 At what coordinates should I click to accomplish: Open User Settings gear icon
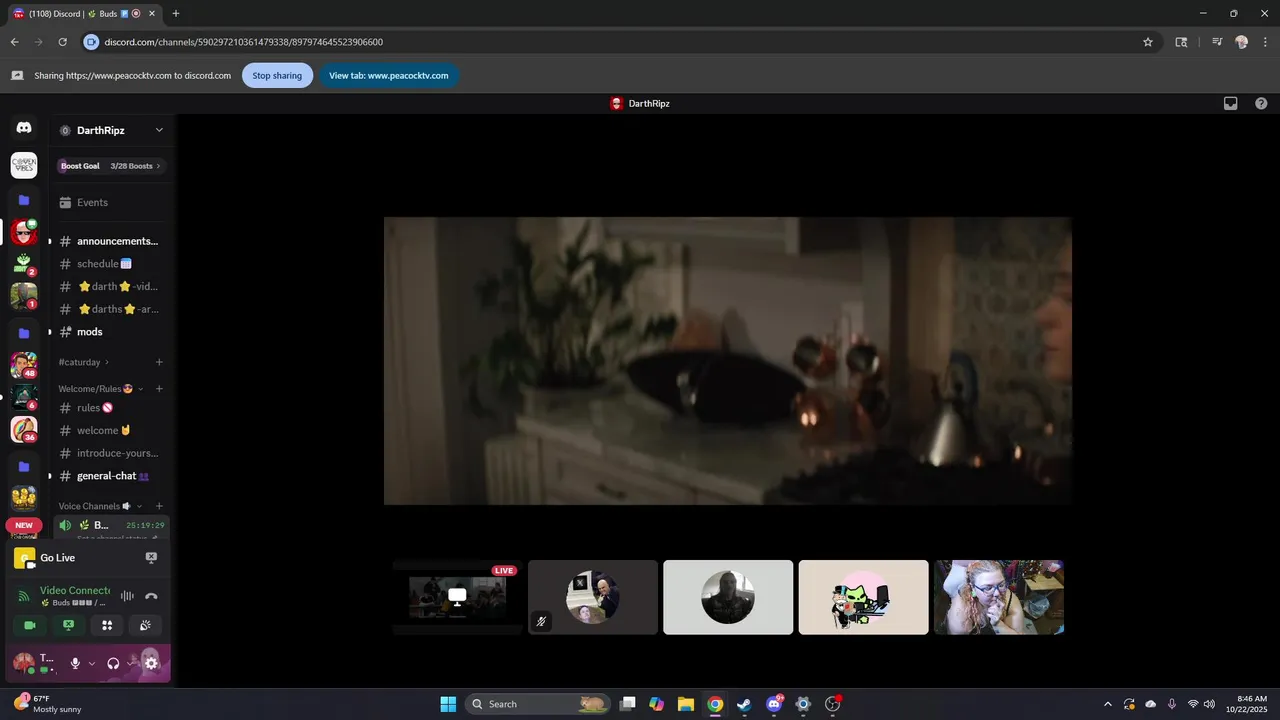click(x=151, y=663)
